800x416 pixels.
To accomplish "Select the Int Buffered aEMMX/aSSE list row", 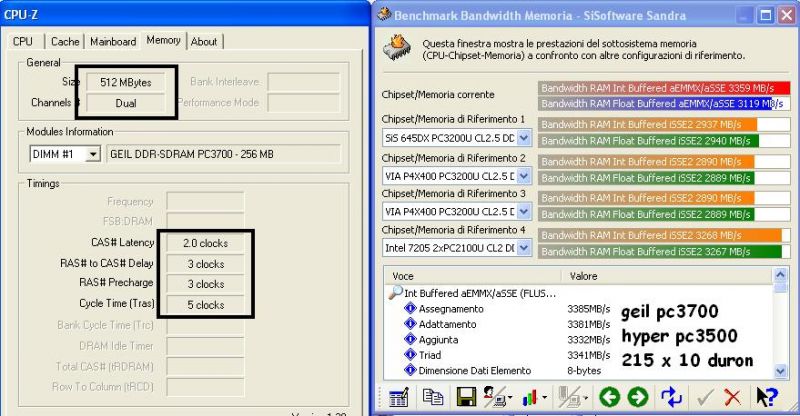I will (480, 293).
